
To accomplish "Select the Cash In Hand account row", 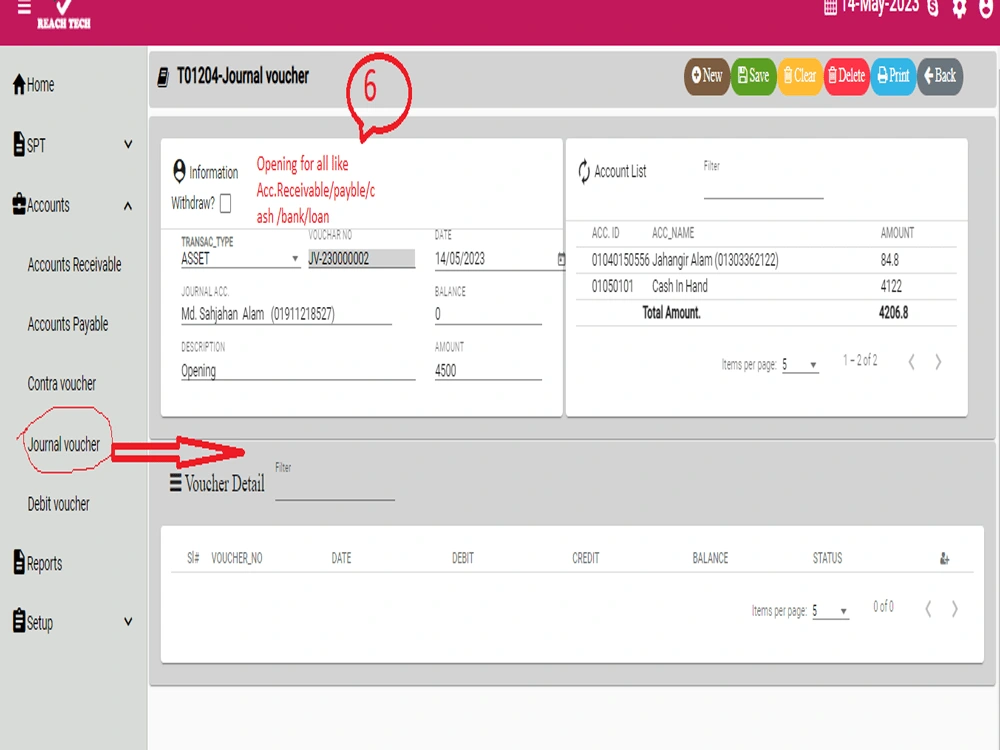I will [x=766, y=286].
